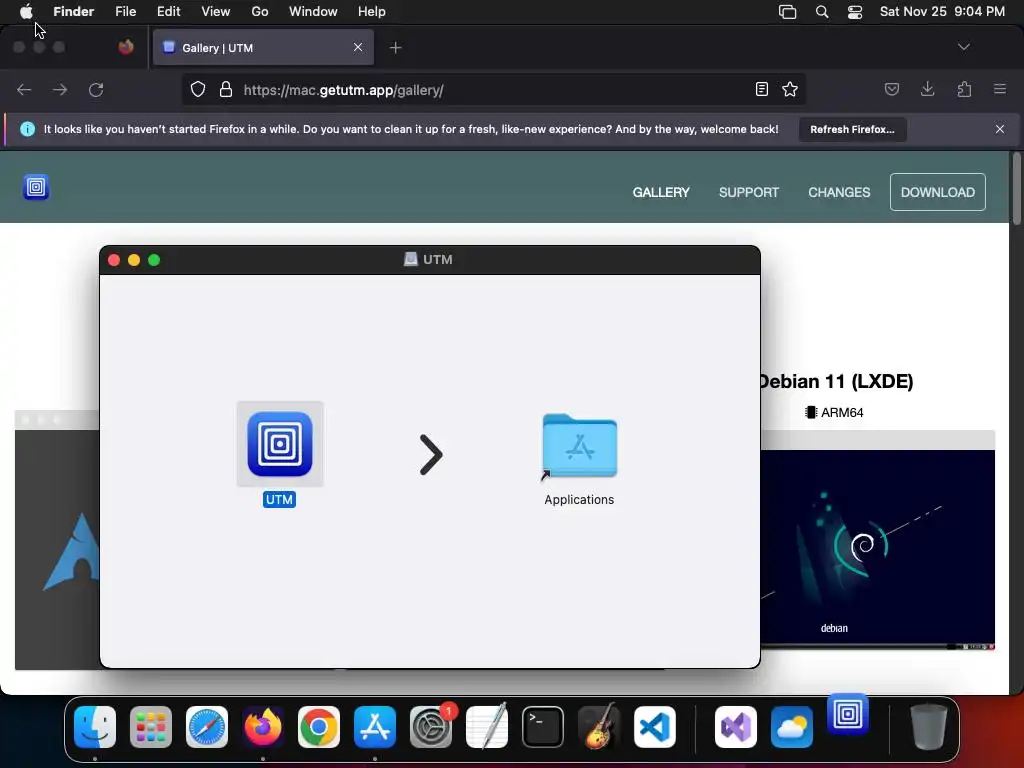The image size is (1024, 768).
Task: Select the UTM app icon in installer window
Action: point(280,444)
